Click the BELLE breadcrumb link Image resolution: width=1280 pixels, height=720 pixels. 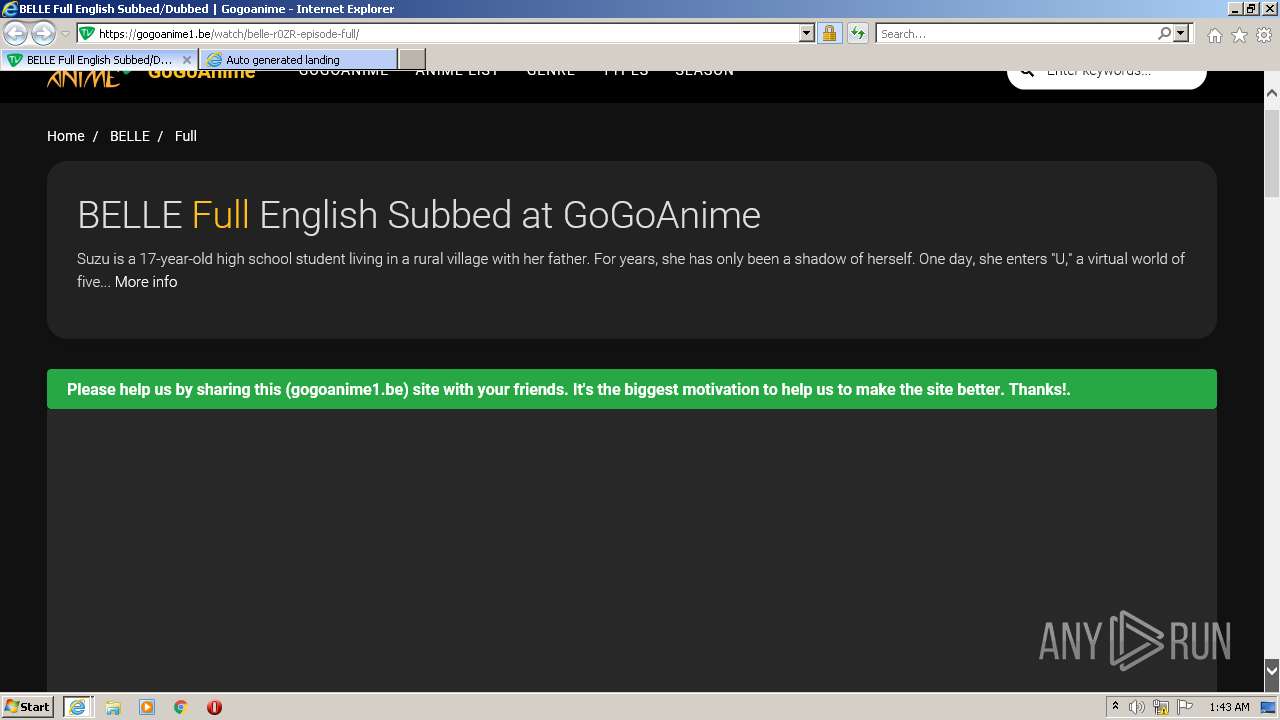pyautogui.click(x=130, y=136)
